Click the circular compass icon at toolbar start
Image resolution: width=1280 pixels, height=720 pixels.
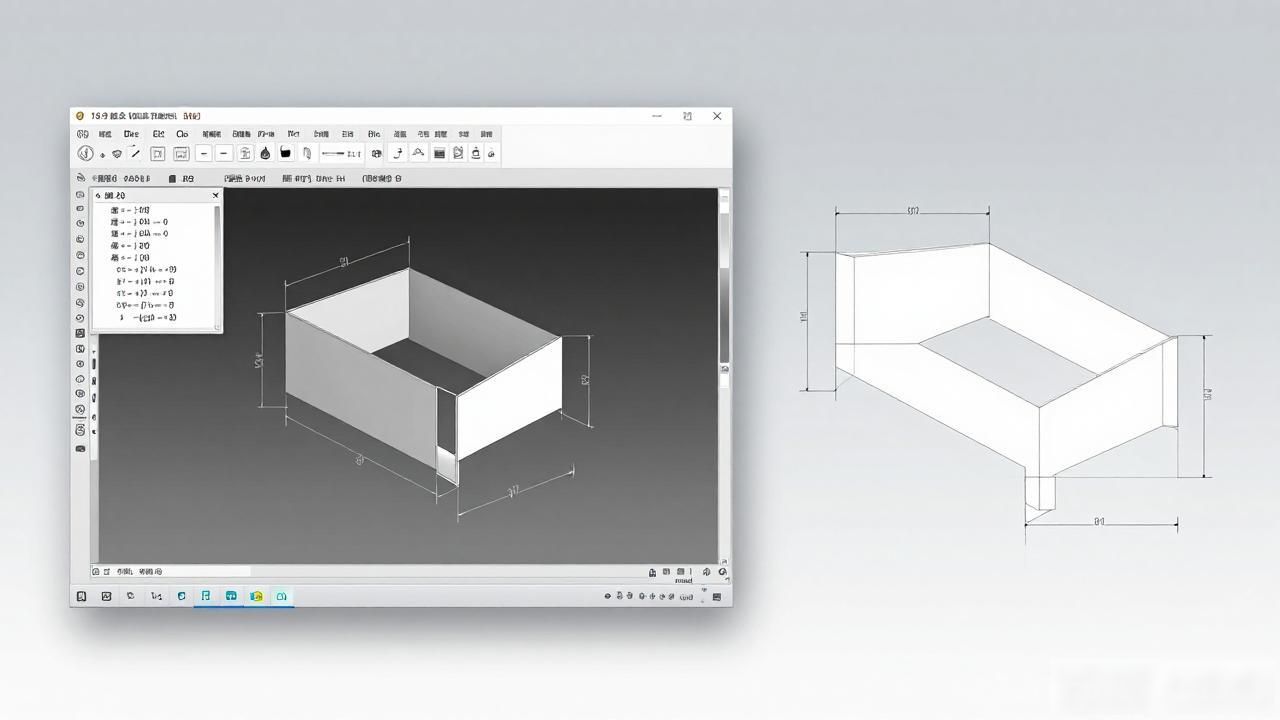pyautogui.click(x=85, y=153)
